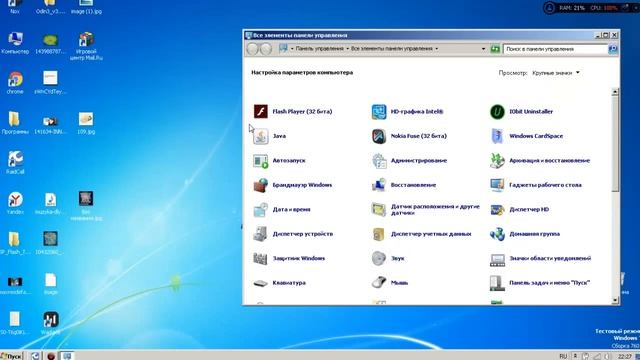Refresh the control panel address bar

pos(495,49)
